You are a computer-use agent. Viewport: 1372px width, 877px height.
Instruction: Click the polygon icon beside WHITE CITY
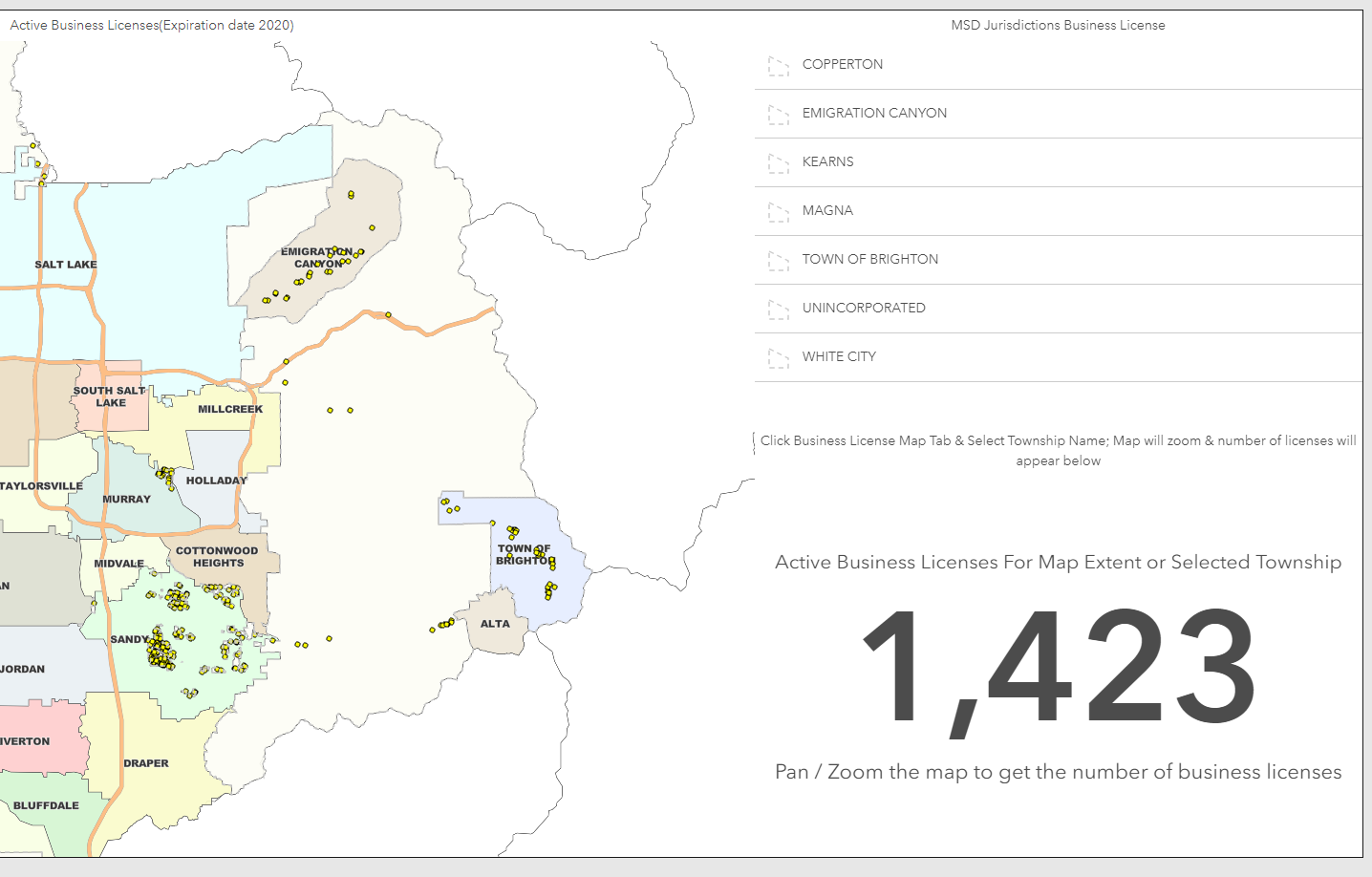pyautogui.click(x=779, y=358)
